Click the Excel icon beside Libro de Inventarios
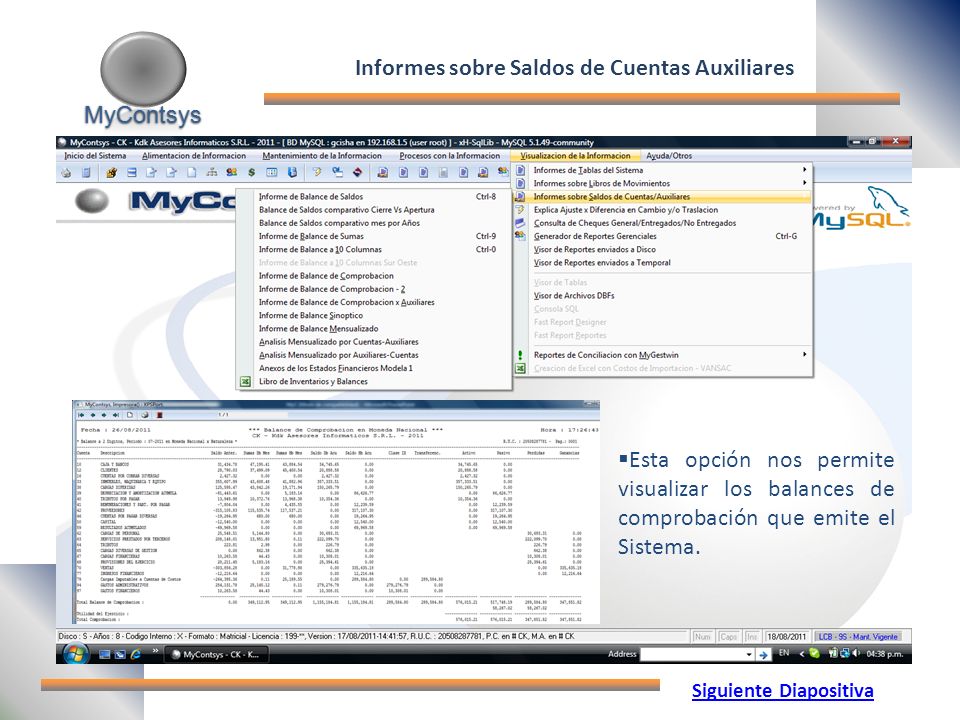 [x=245, y=381]
